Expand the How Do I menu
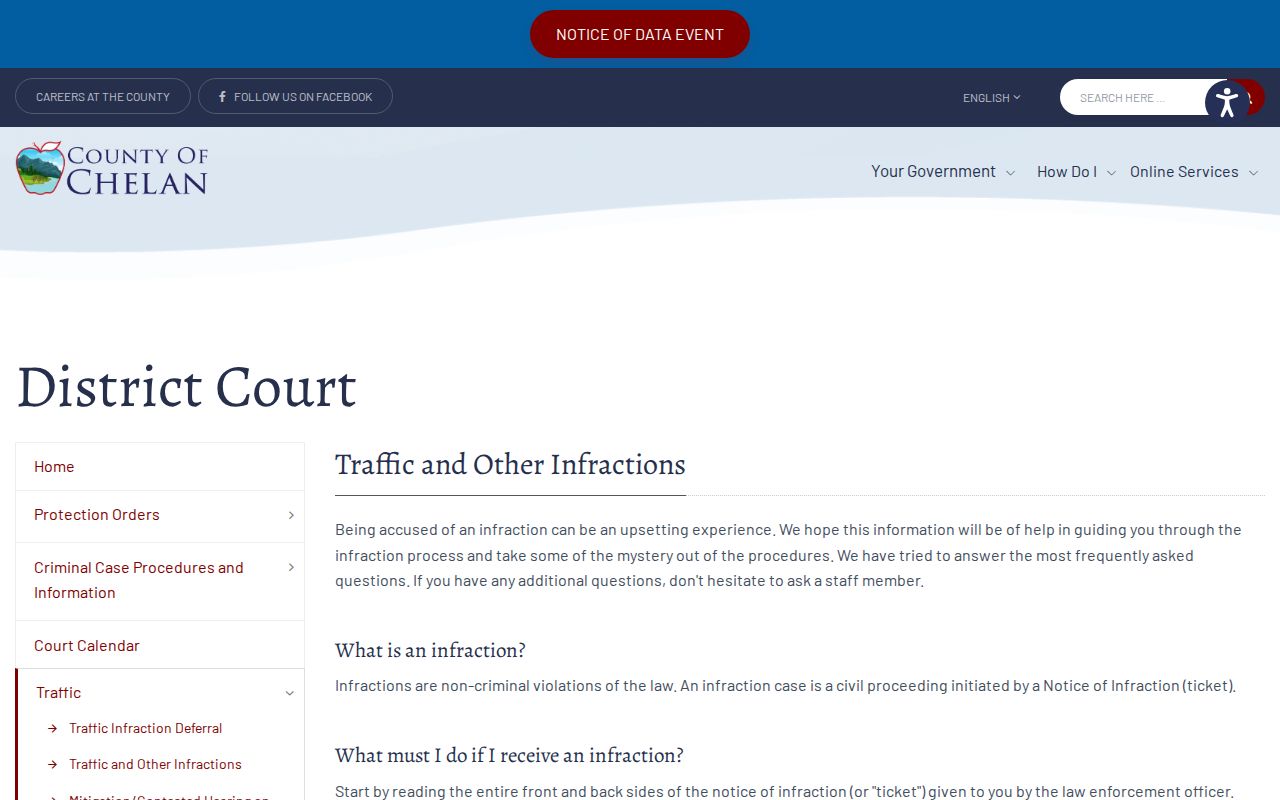1280x800 pixels. (1076, 172)
